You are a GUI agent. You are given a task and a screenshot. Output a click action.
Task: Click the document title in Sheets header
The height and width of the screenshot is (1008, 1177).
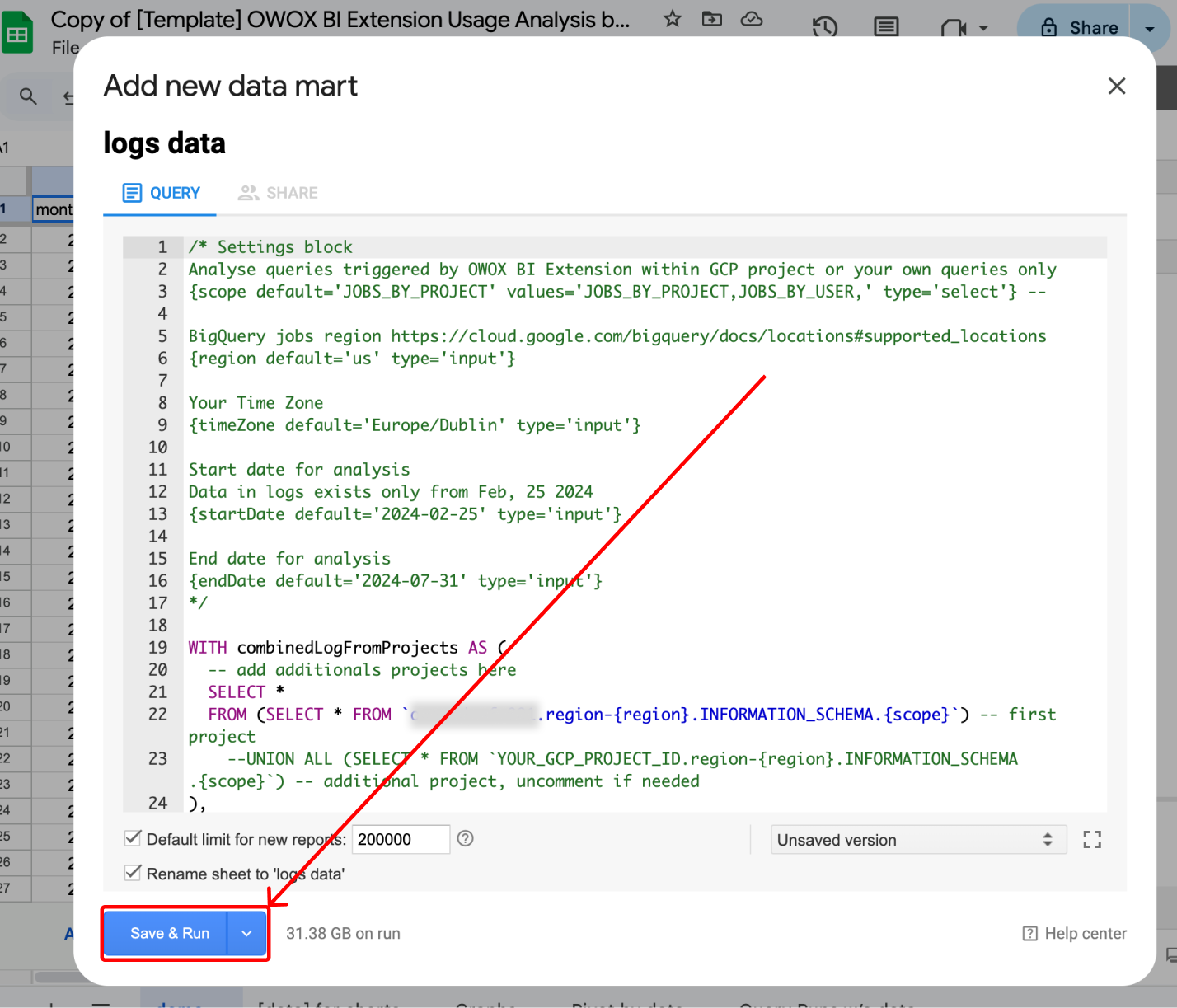(x=340, y=19)
